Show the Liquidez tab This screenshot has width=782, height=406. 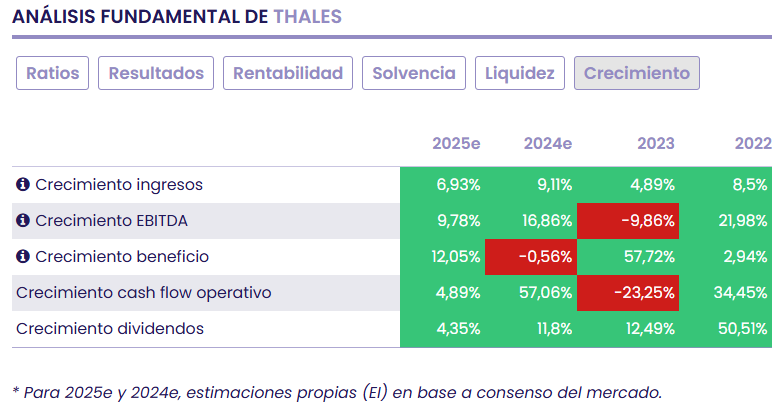pos(520,73)
